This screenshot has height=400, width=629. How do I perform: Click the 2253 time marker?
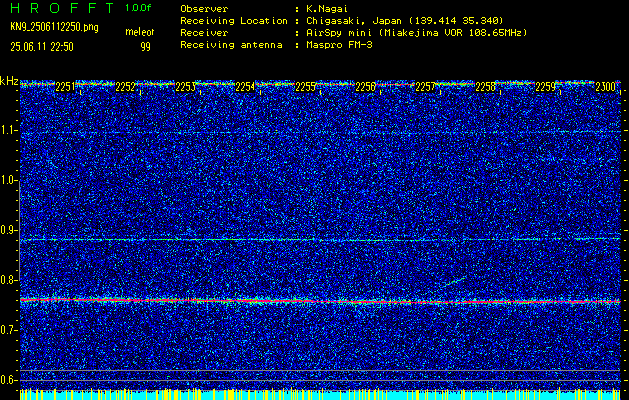tap(185, 87)
